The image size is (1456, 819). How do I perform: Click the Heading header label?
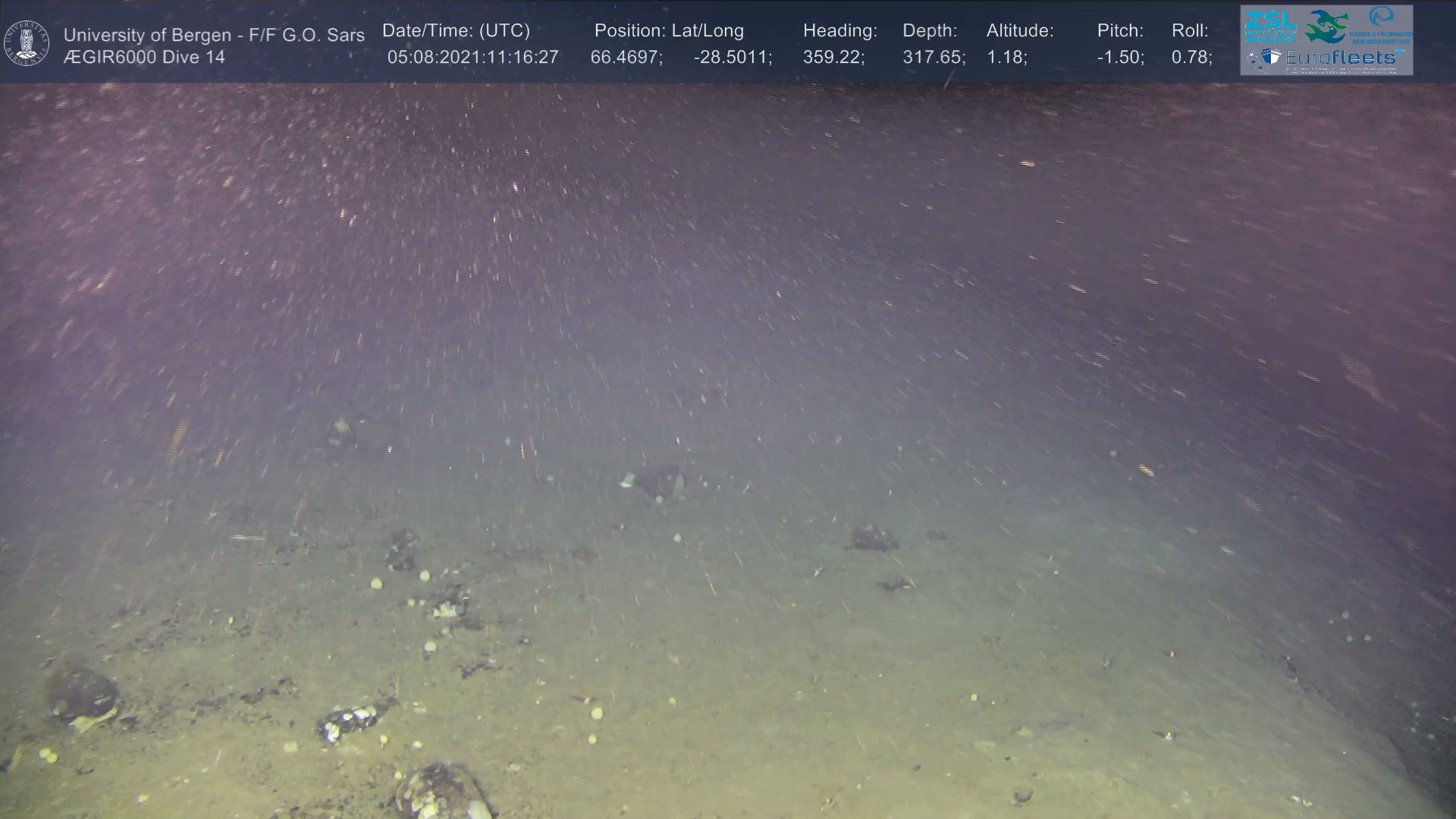[x=839, y=30]
